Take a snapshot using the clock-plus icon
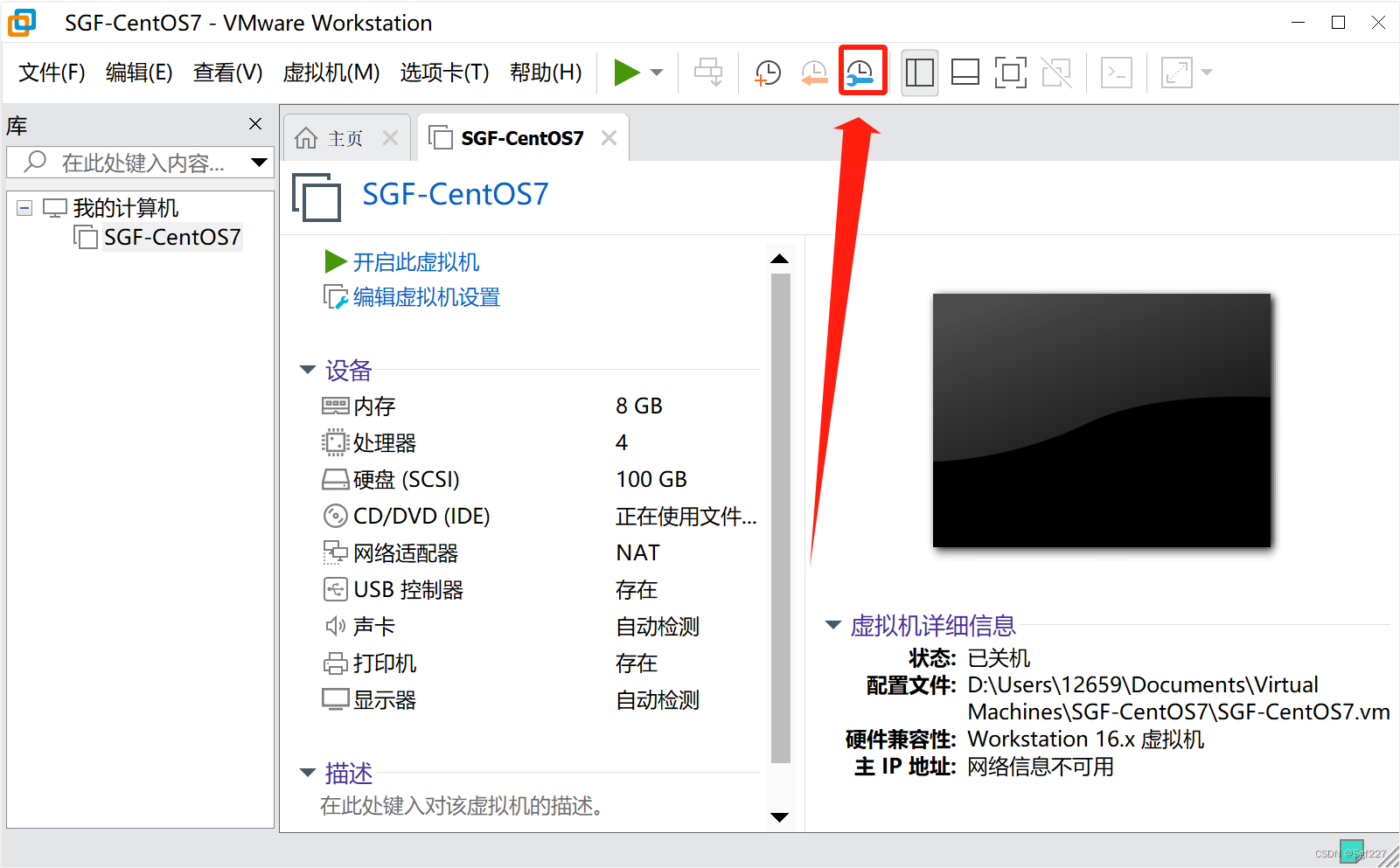This screenshot has width=1400, height=868. (767, 73)
